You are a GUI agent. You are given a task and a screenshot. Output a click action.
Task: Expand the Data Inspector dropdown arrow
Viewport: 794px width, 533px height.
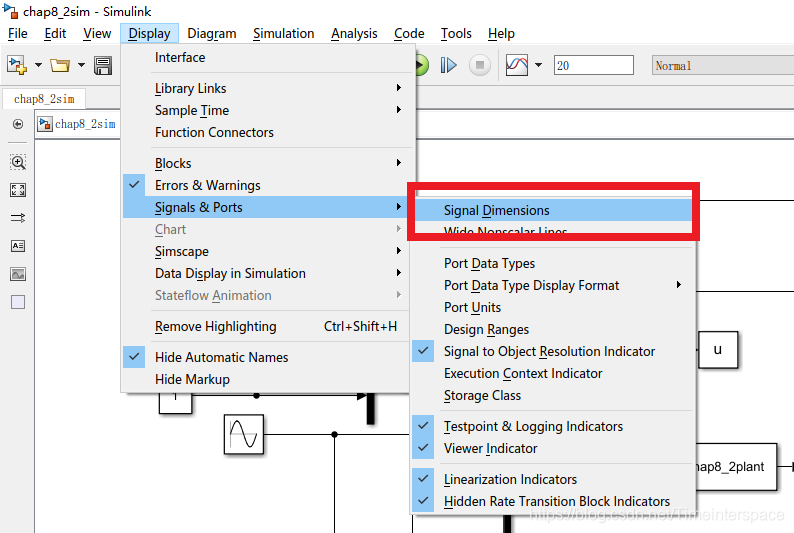[538, 65]
